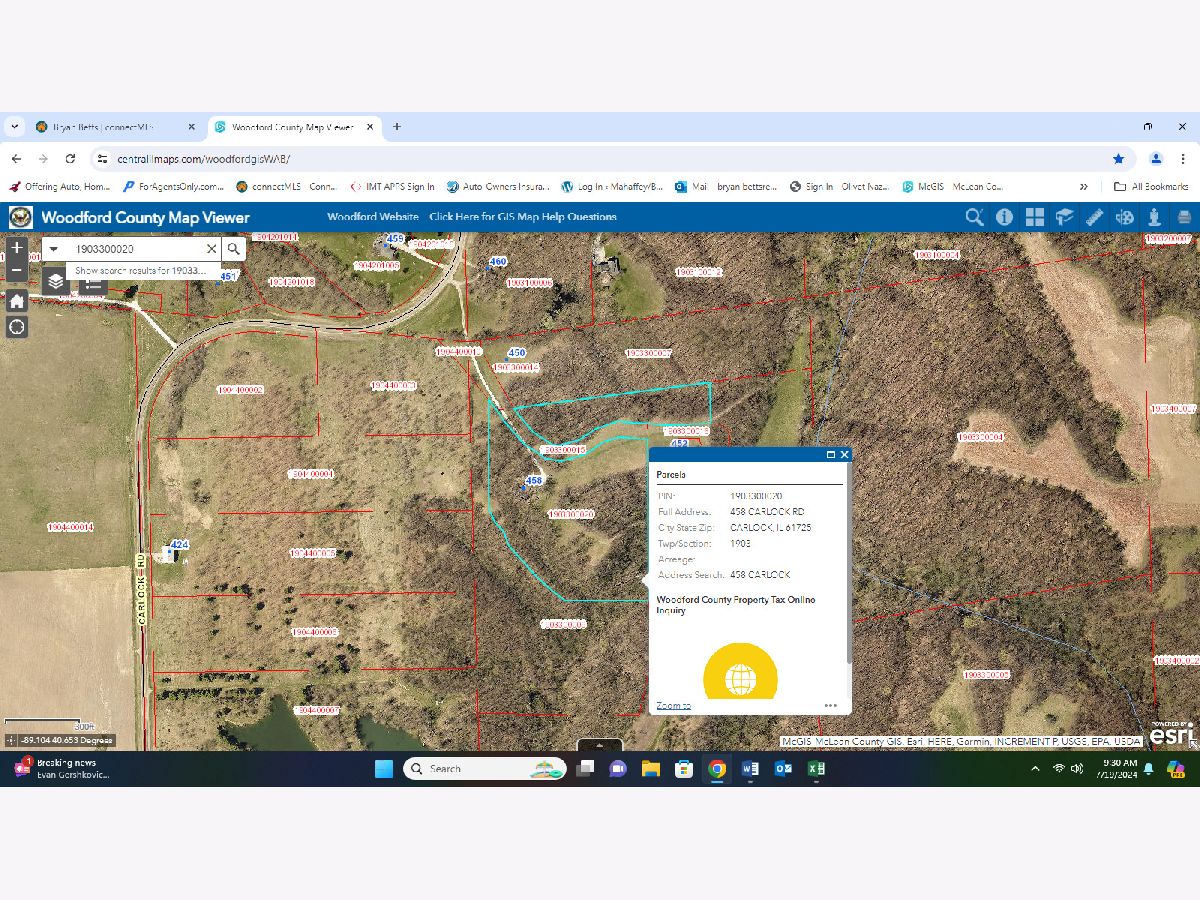Viewport: 1200px width, 900px height.
Task: Zoom out of map with minus button
Action: click(17, 270)
